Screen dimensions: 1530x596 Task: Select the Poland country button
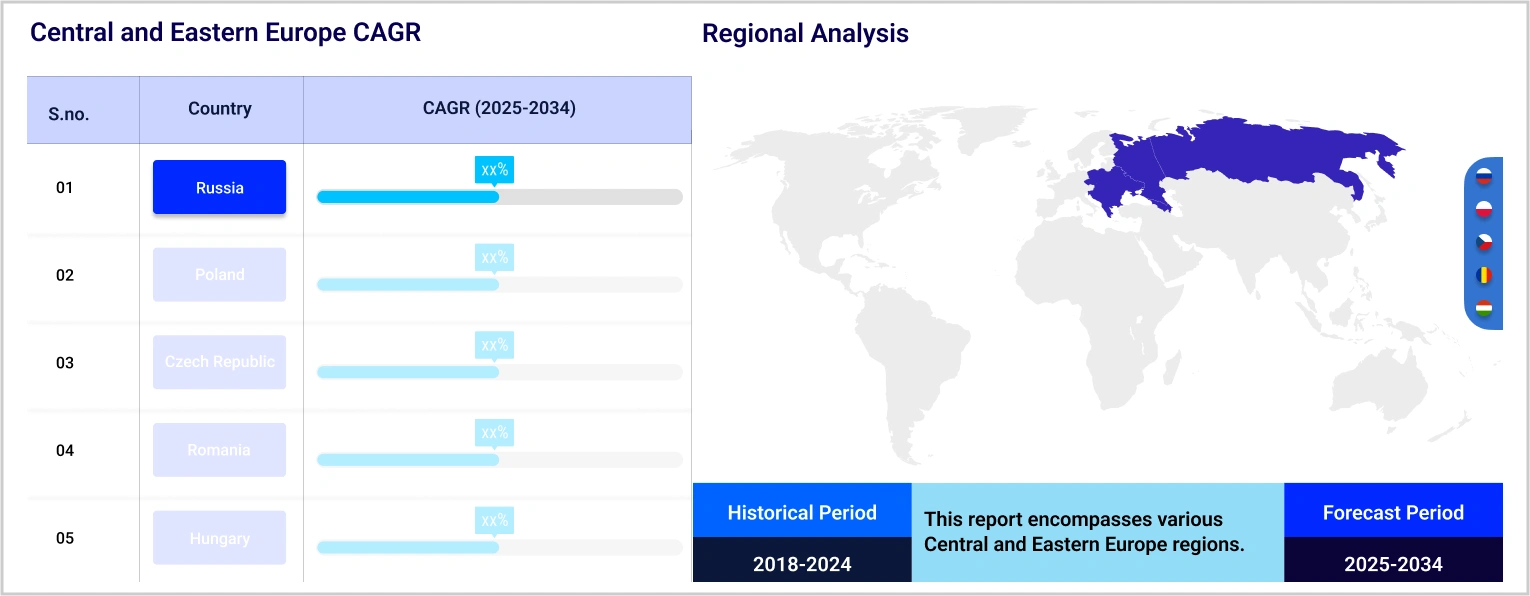(x=219, y=275)
